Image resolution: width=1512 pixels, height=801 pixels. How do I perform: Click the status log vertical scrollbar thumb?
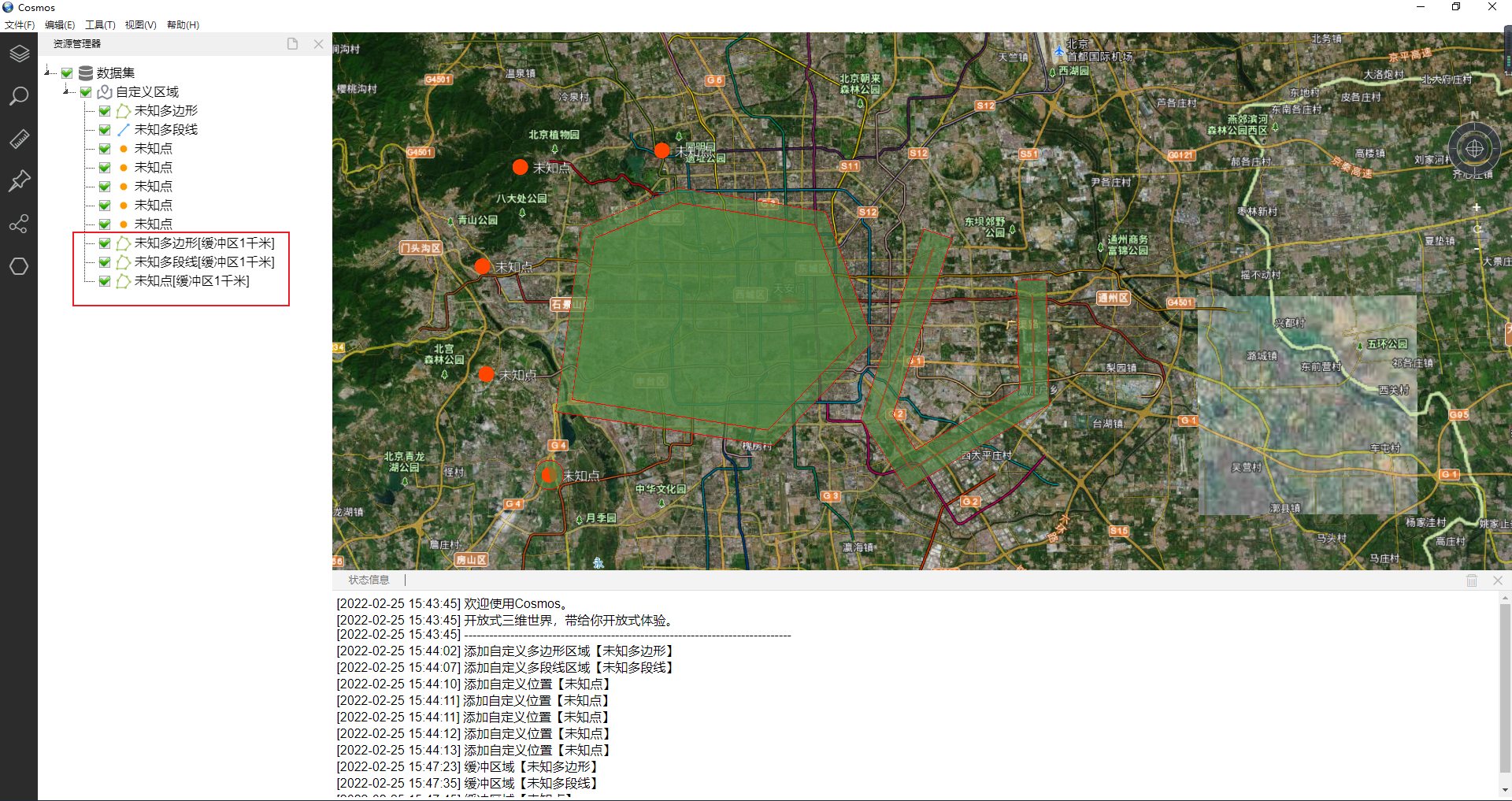click(x=1505, y=689)
